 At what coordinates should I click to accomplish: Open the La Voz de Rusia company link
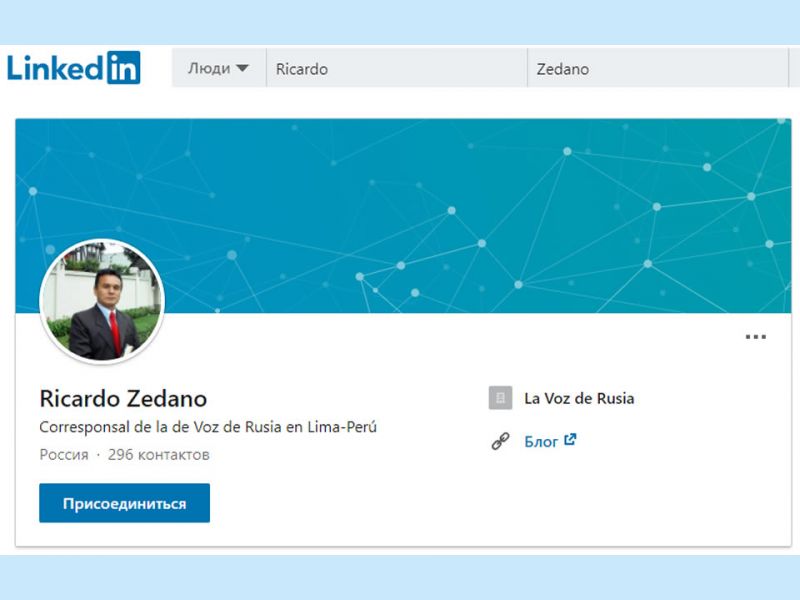coord(579,398)
